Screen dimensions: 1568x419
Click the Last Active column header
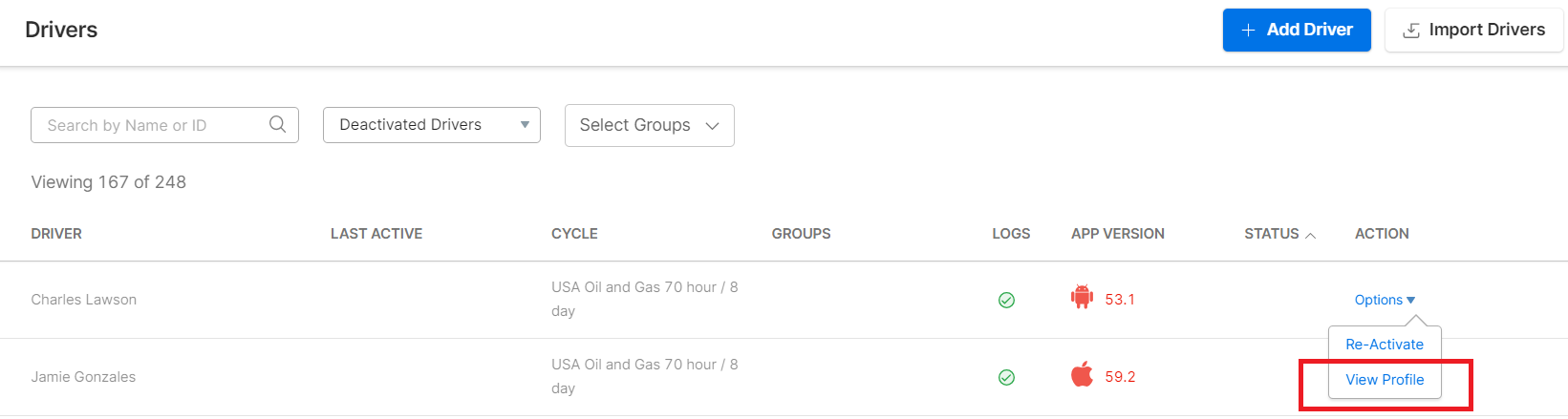point(376,234)
